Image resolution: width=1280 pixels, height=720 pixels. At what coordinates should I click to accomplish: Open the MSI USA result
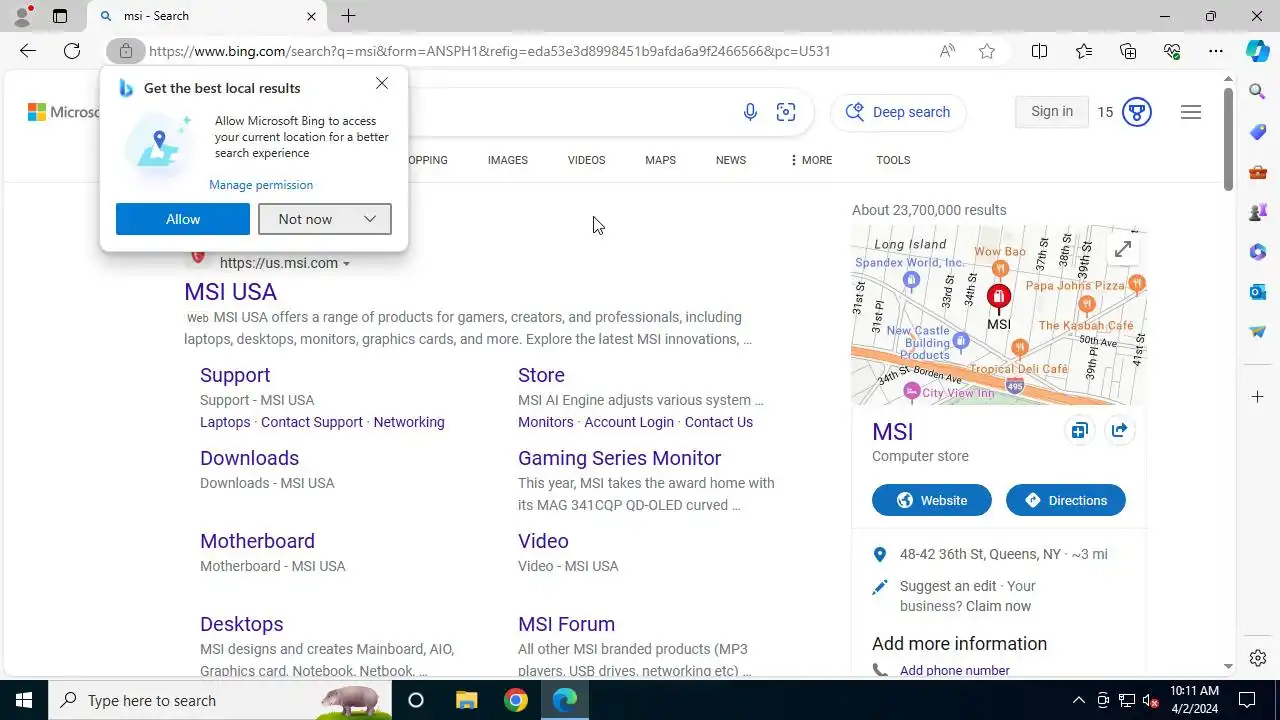pos(230,292)
